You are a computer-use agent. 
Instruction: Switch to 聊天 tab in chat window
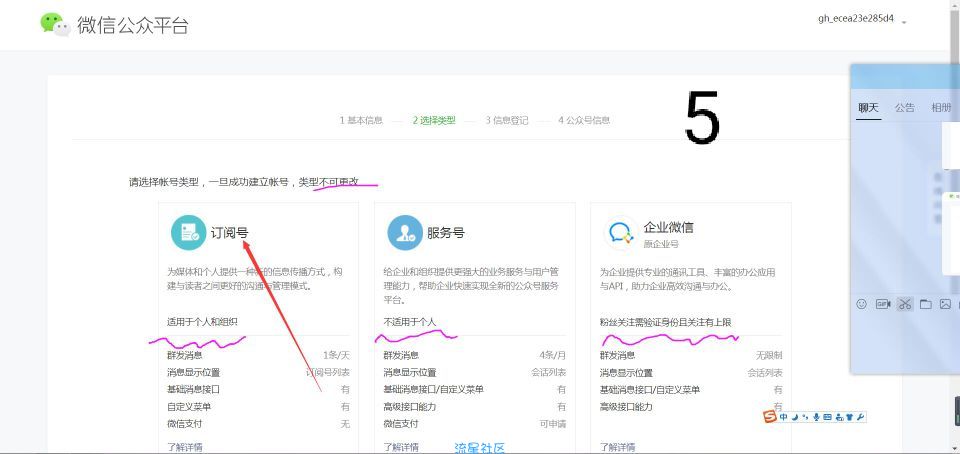coord(868,108)
